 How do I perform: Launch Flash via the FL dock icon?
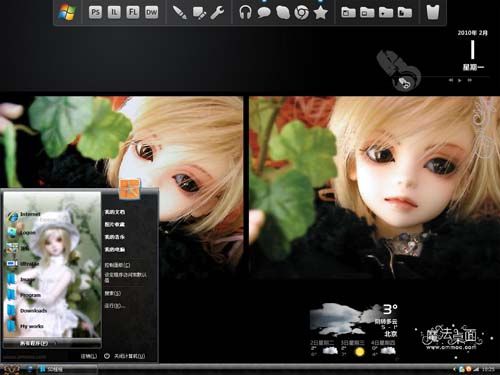pyautogui.click(x=133, y=13)
